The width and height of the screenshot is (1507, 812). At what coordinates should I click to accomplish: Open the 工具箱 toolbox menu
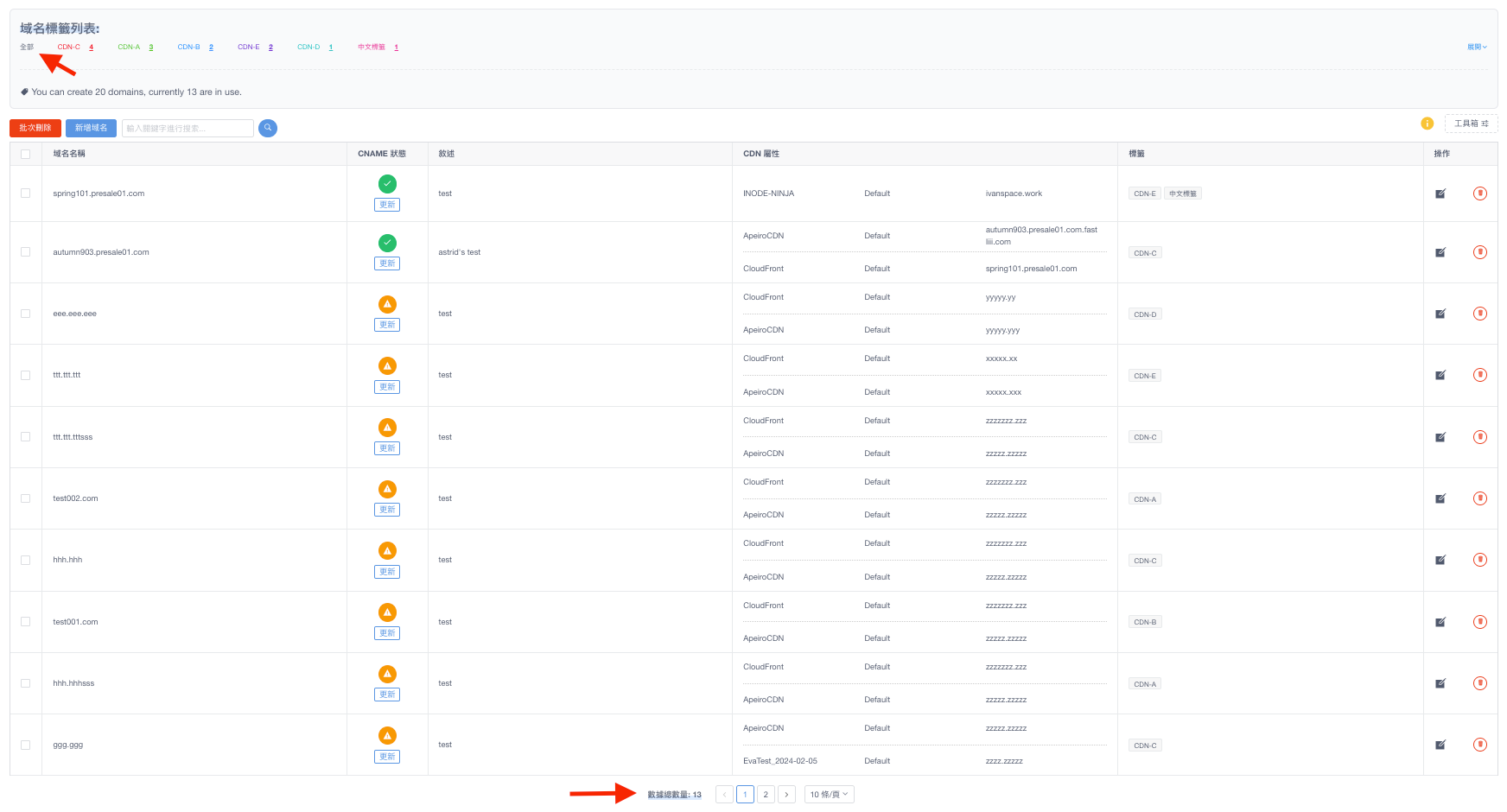(x=1471, y=124)
